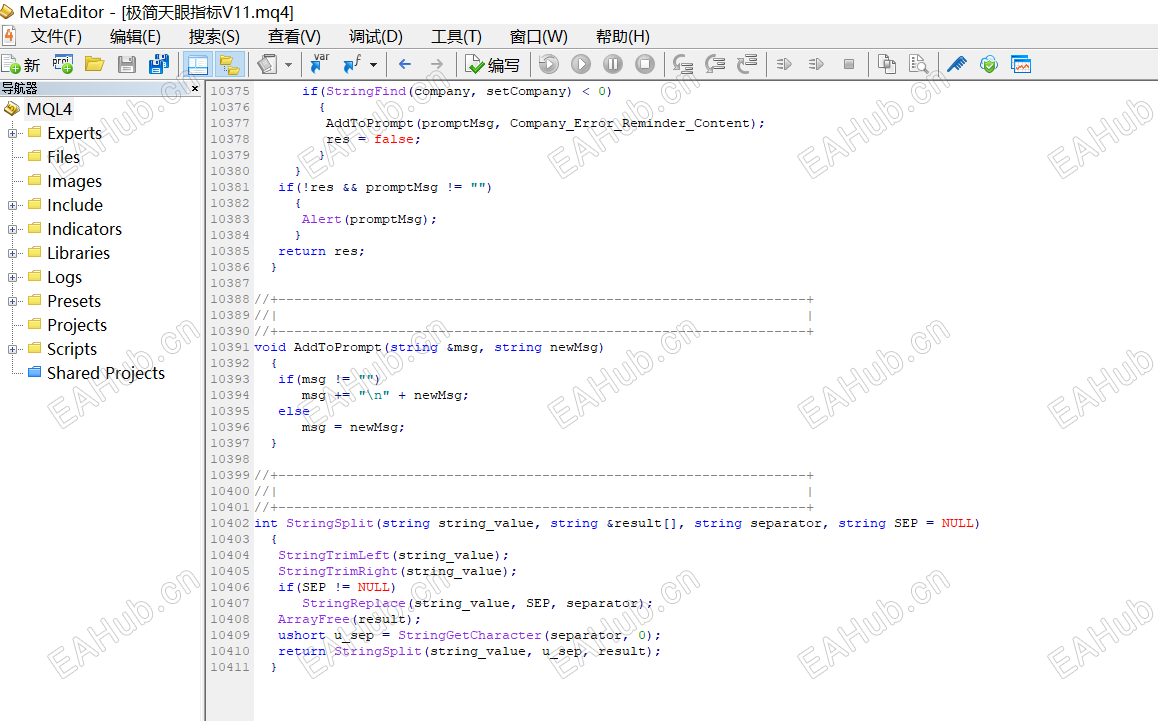Click the start profiling on history icon

tap(816, 65)
